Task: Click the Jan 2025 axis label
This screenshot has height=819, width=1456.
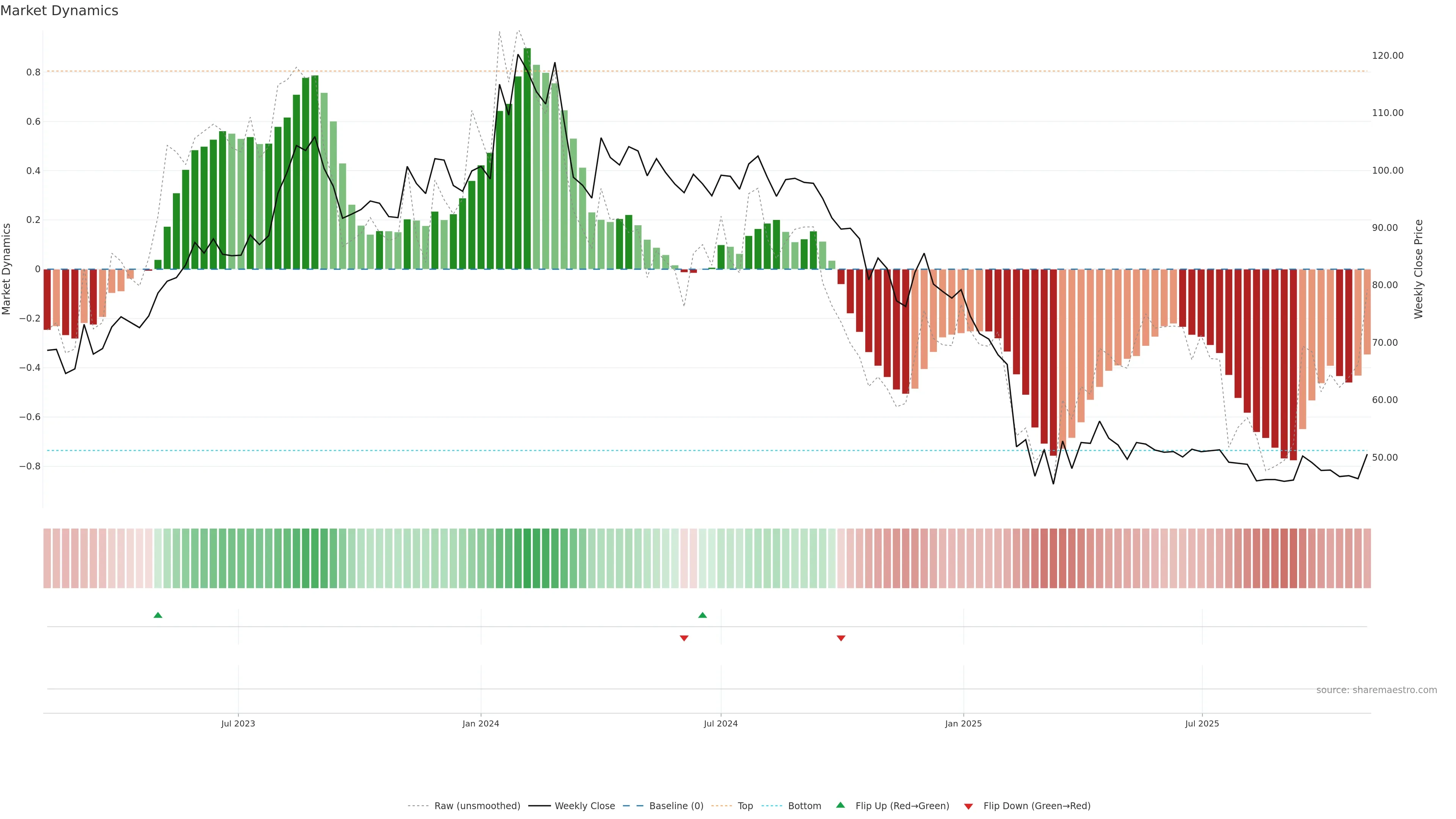Action: (963, 723)
